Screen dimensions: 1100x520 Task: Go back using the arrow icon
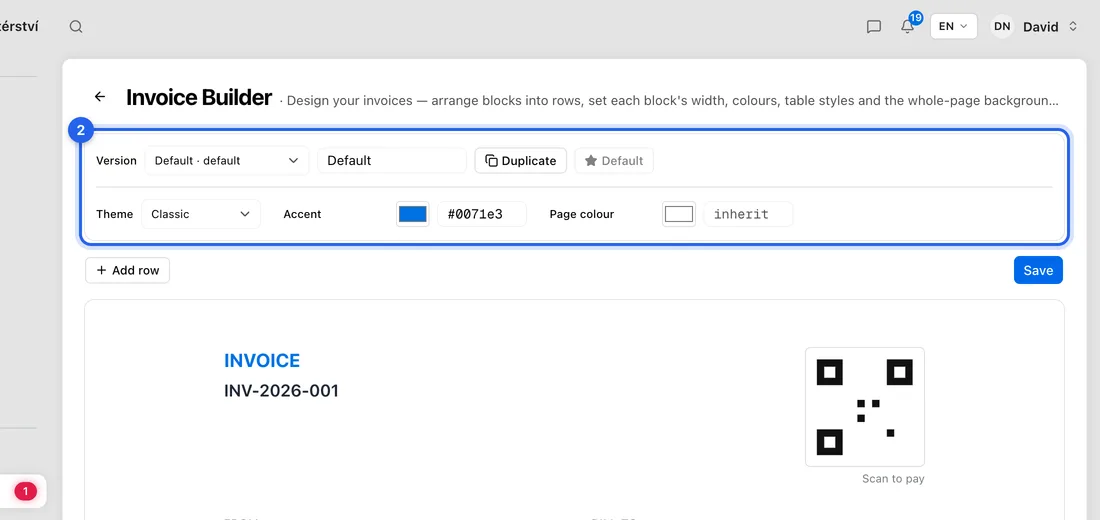100,97
